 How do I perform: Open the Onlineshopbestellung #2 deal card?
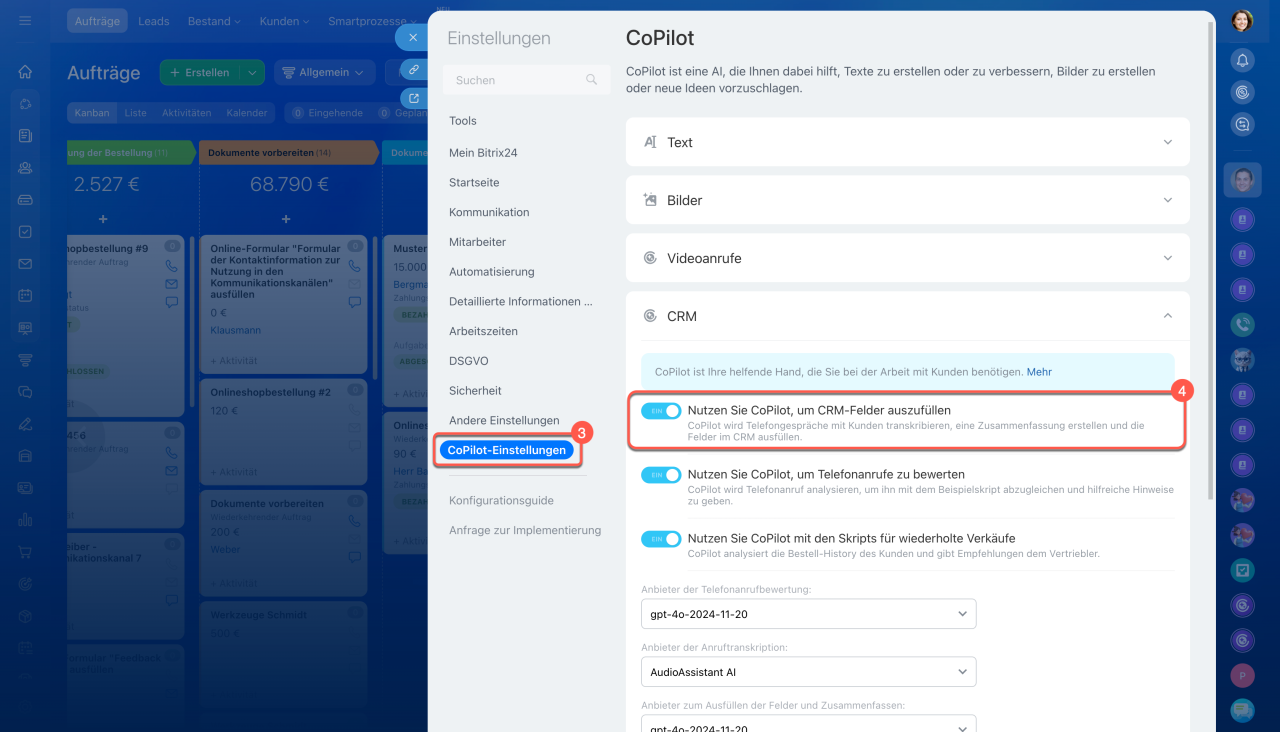(285, 430)
